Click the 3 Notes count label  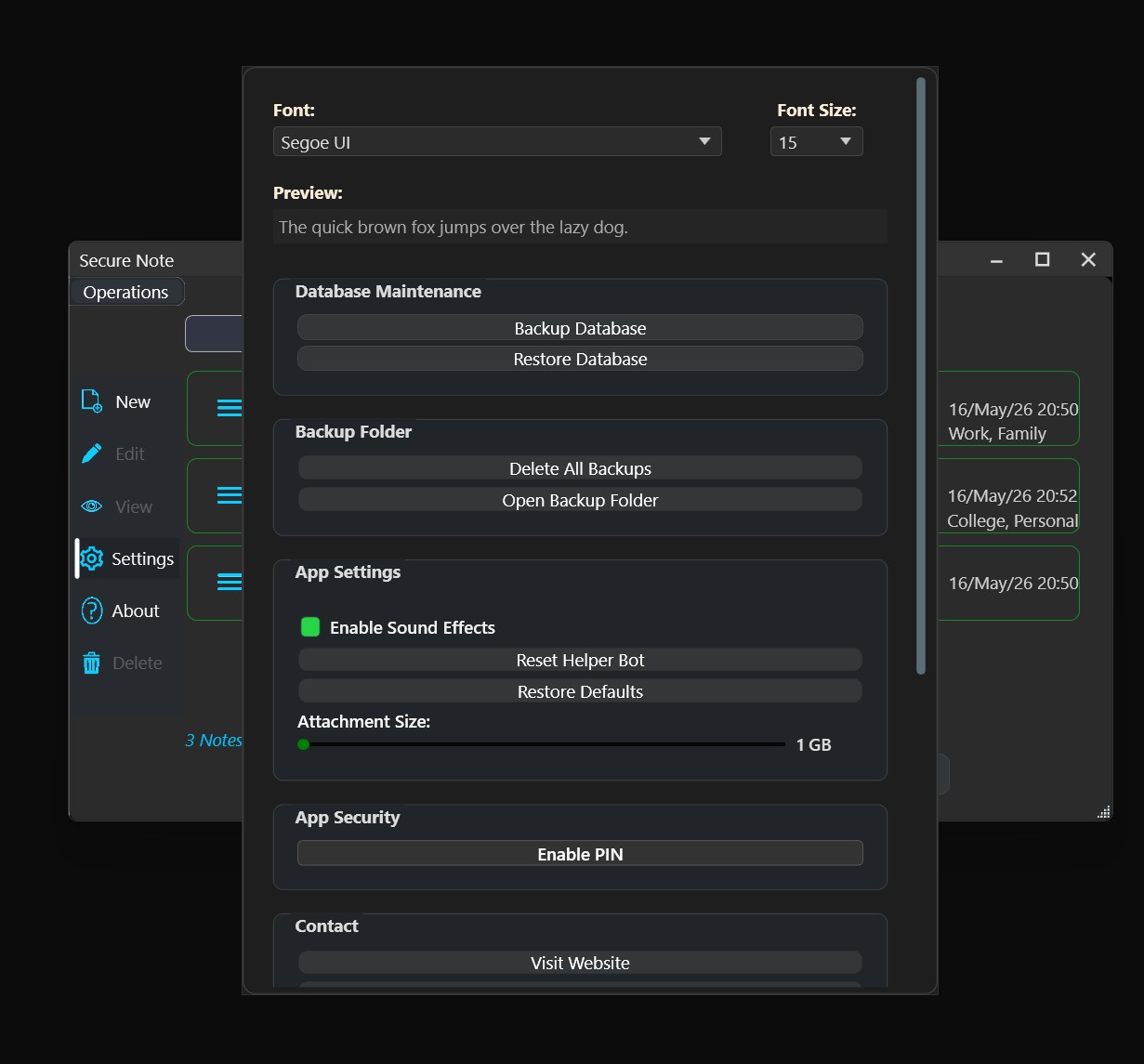[214, 740]
